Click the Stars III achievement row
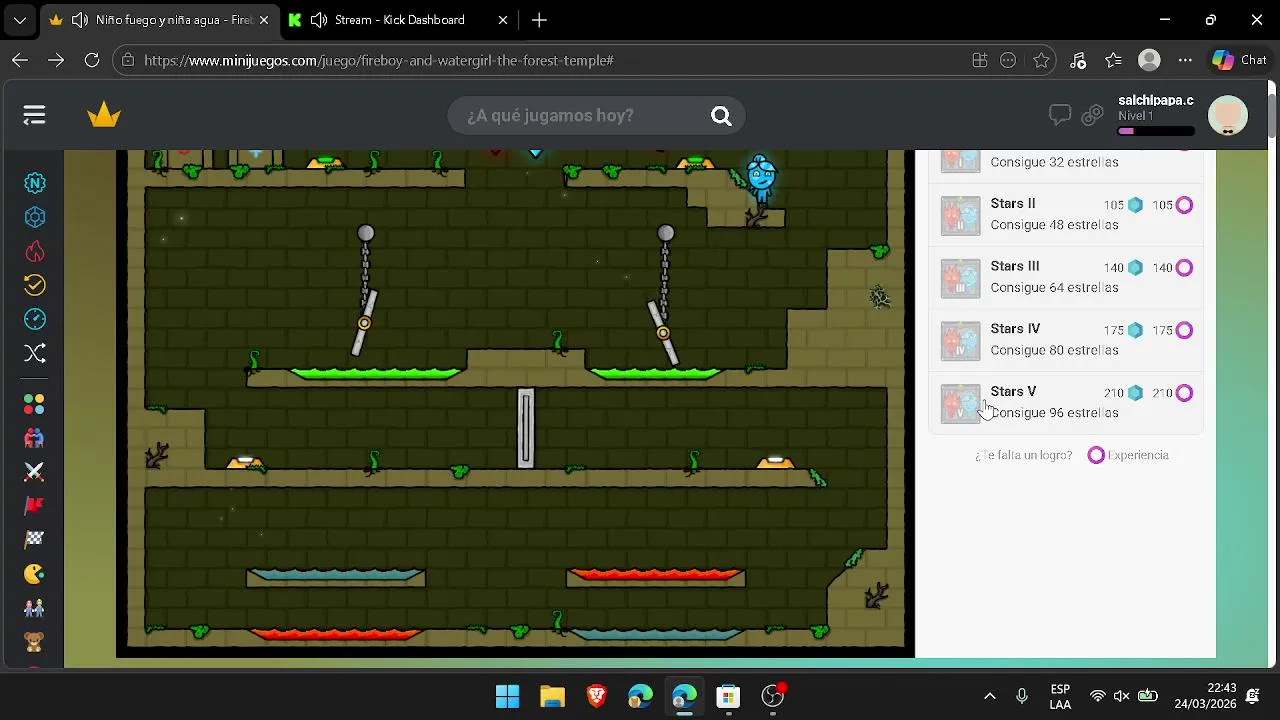1280x720 pixels. point(1066,277)
